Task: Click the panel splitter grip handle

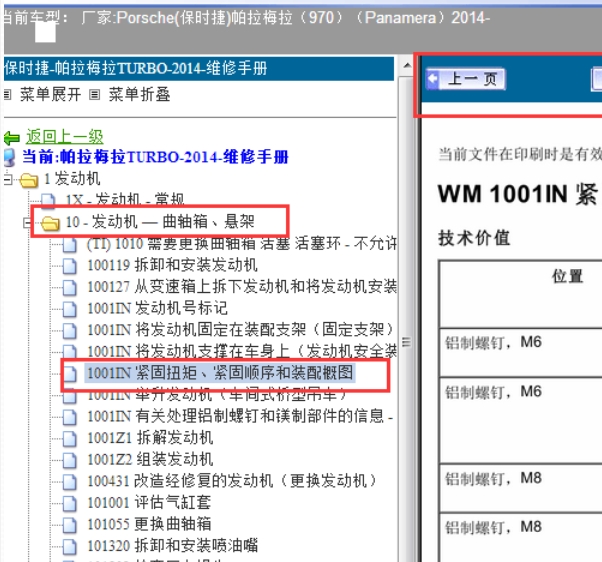Action: [406, 342]
